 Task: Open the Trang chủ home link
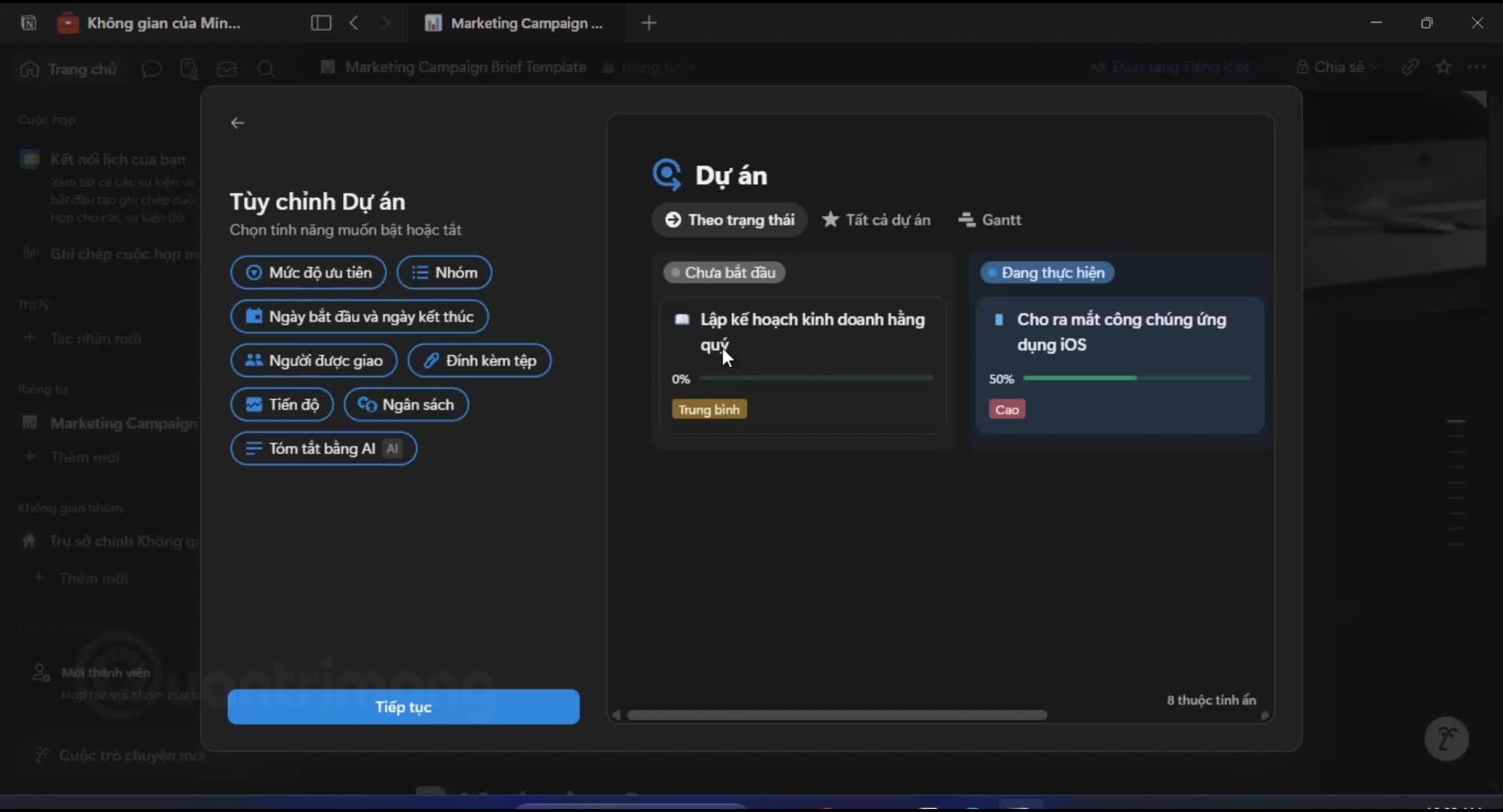point(68,68)
